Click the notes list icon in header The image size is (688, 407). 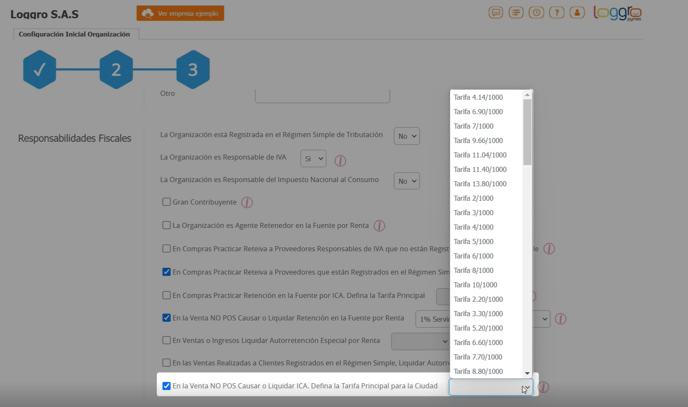(x=516, y=13)
